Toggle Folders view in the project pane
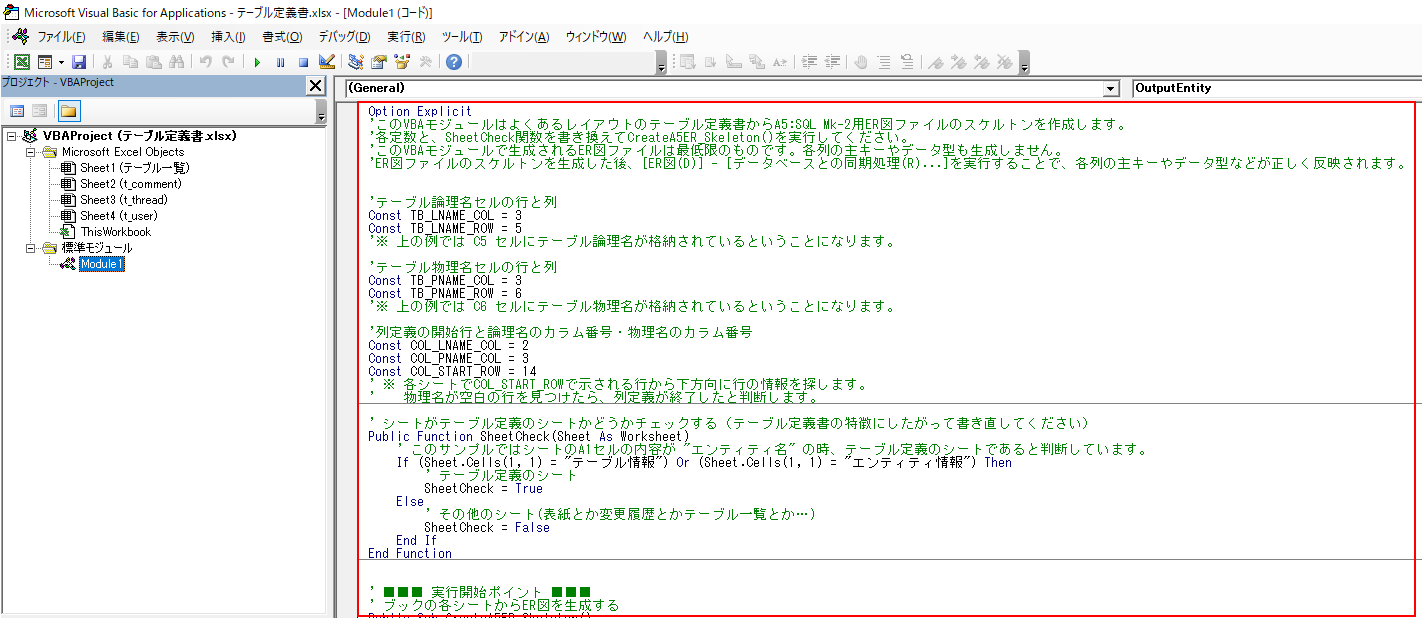Image resolution: width=1422 pixels, height=623 pixels. (69, 111)
